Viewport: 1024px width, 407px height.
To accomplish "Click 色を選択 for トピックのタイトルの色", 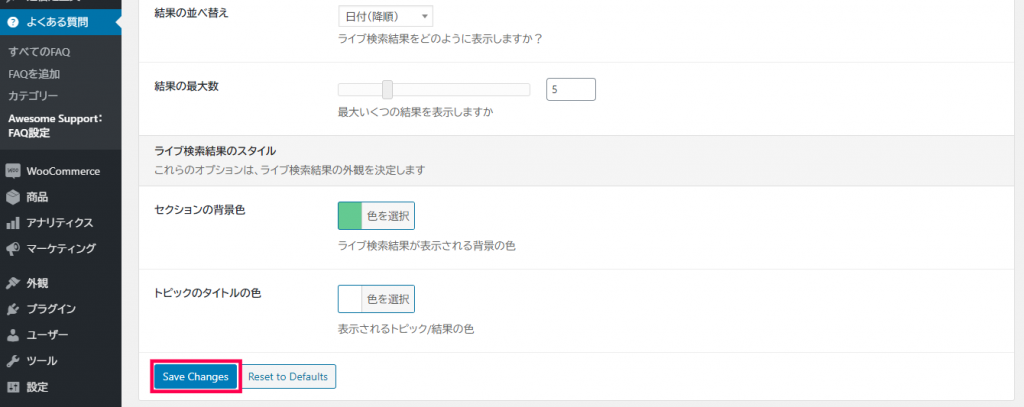I will click(388, 299).
